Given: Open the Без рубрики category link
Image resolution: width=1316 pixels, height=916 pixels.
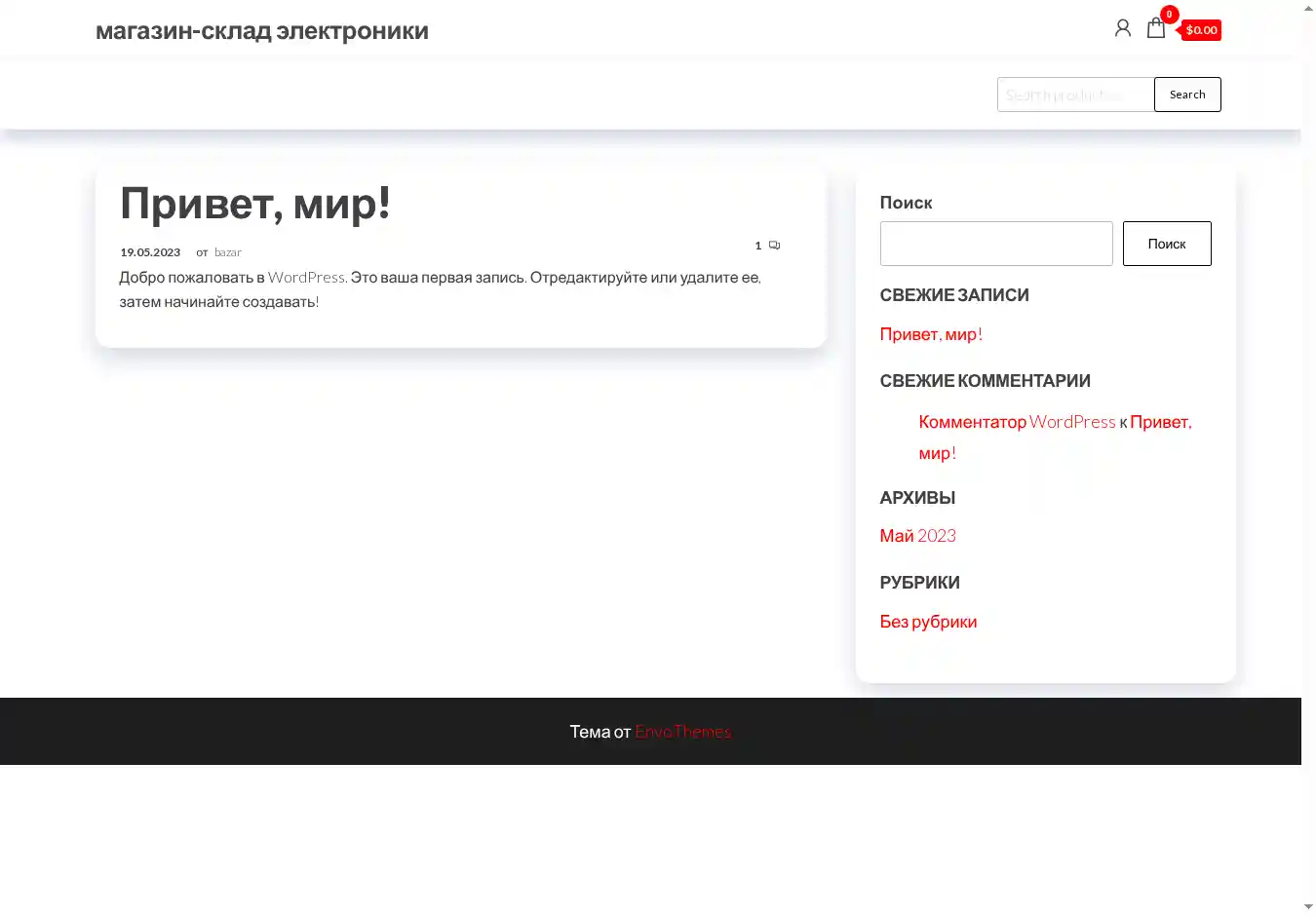Looking at the screenshot, I should [928, 622].
